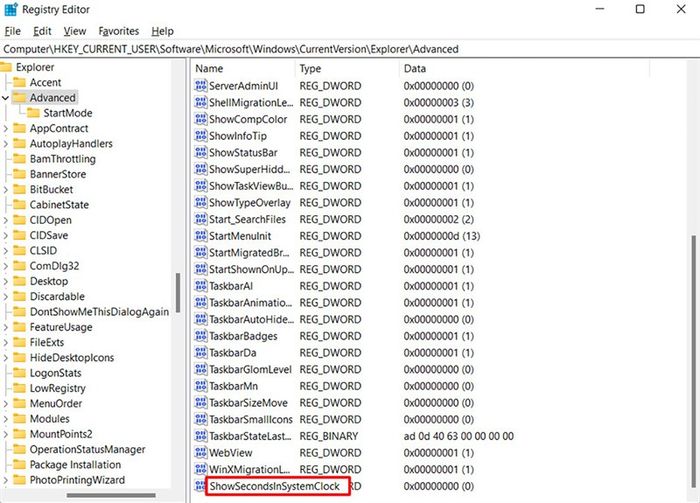Viewport: 700px width, 503px height.
Task: Click the tree pane horizontal scrollbar thumb
Action: pyautogui.click(x=111, y=495)
